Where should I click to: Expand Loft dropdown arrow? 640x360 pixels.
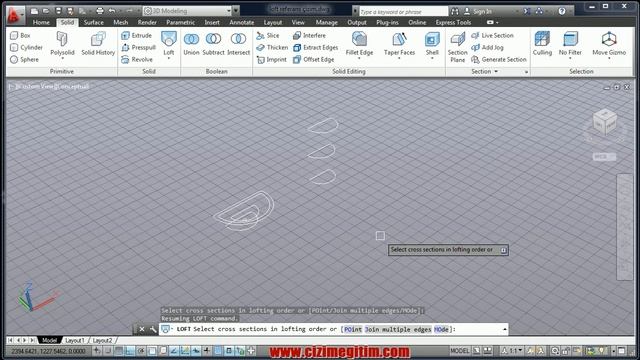pos(169,58)
